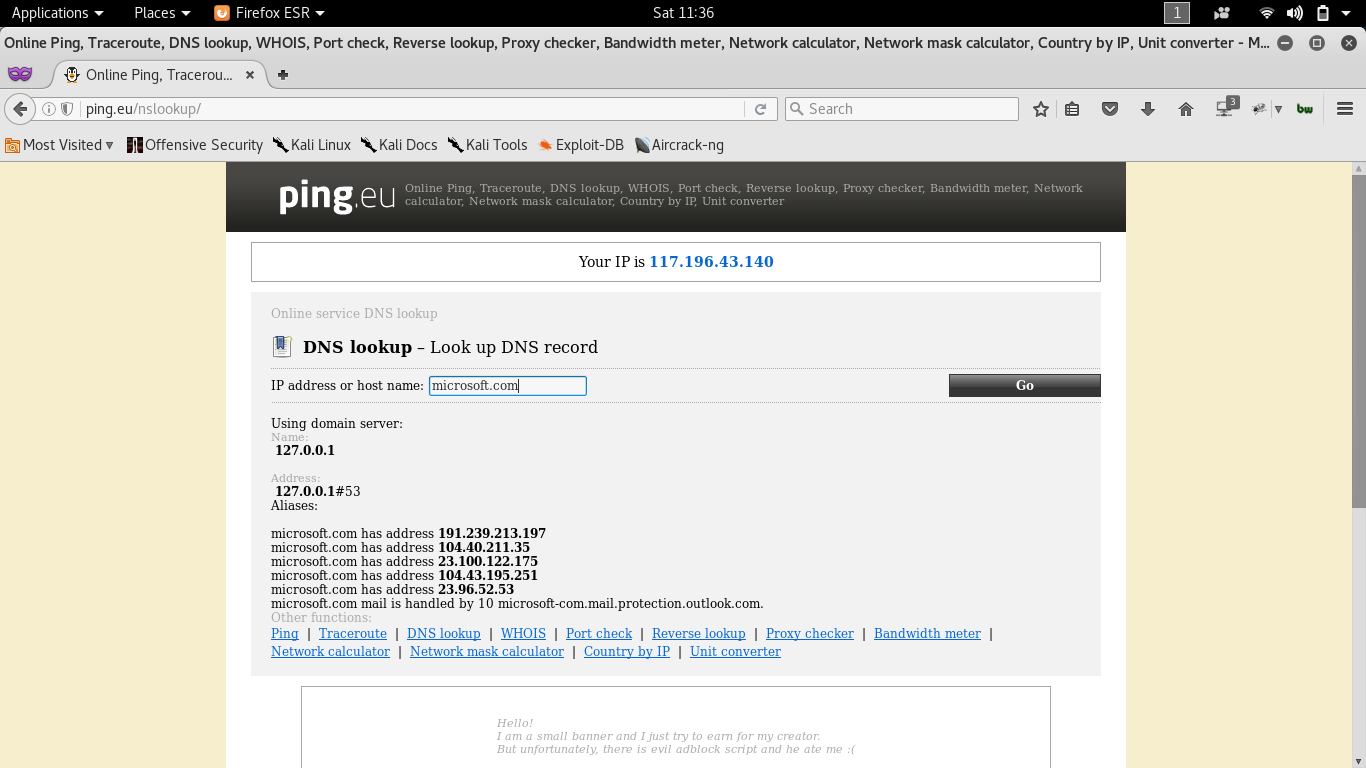Open the Traceroute function link
This screenshot has width=1366, height=768.
pyautogui.click(x=353, y=633)
